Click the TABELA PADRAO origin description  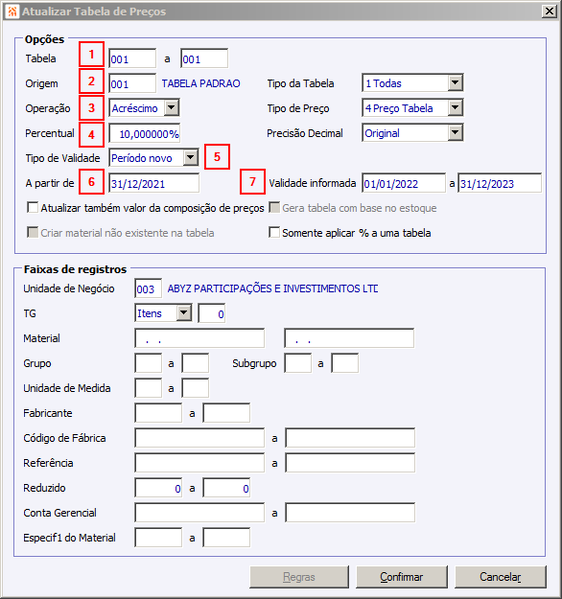pyautogui.click(x=201, y=83)
